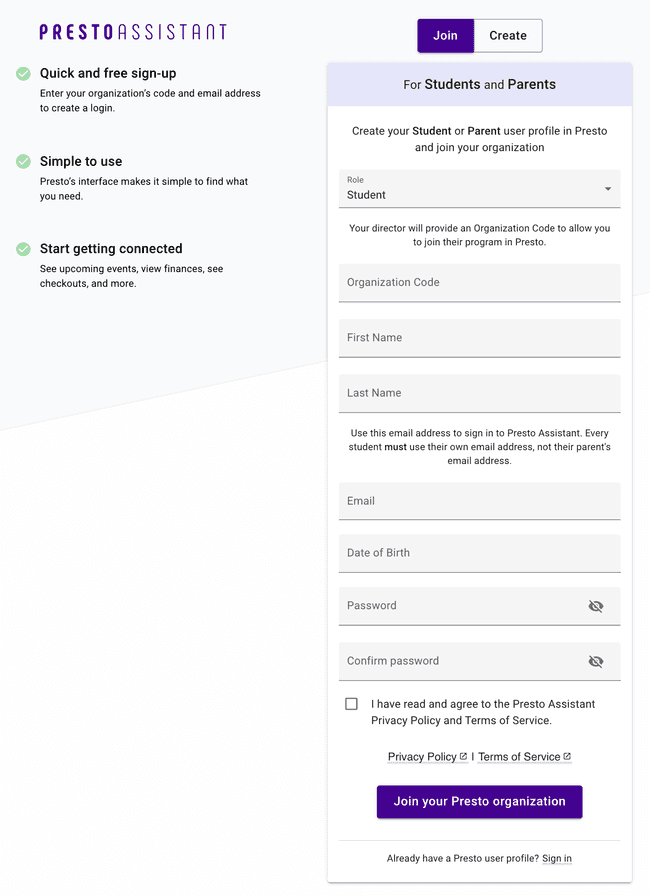Click the green checkmark beside Simple to use
650x896 pixels.
23,161
